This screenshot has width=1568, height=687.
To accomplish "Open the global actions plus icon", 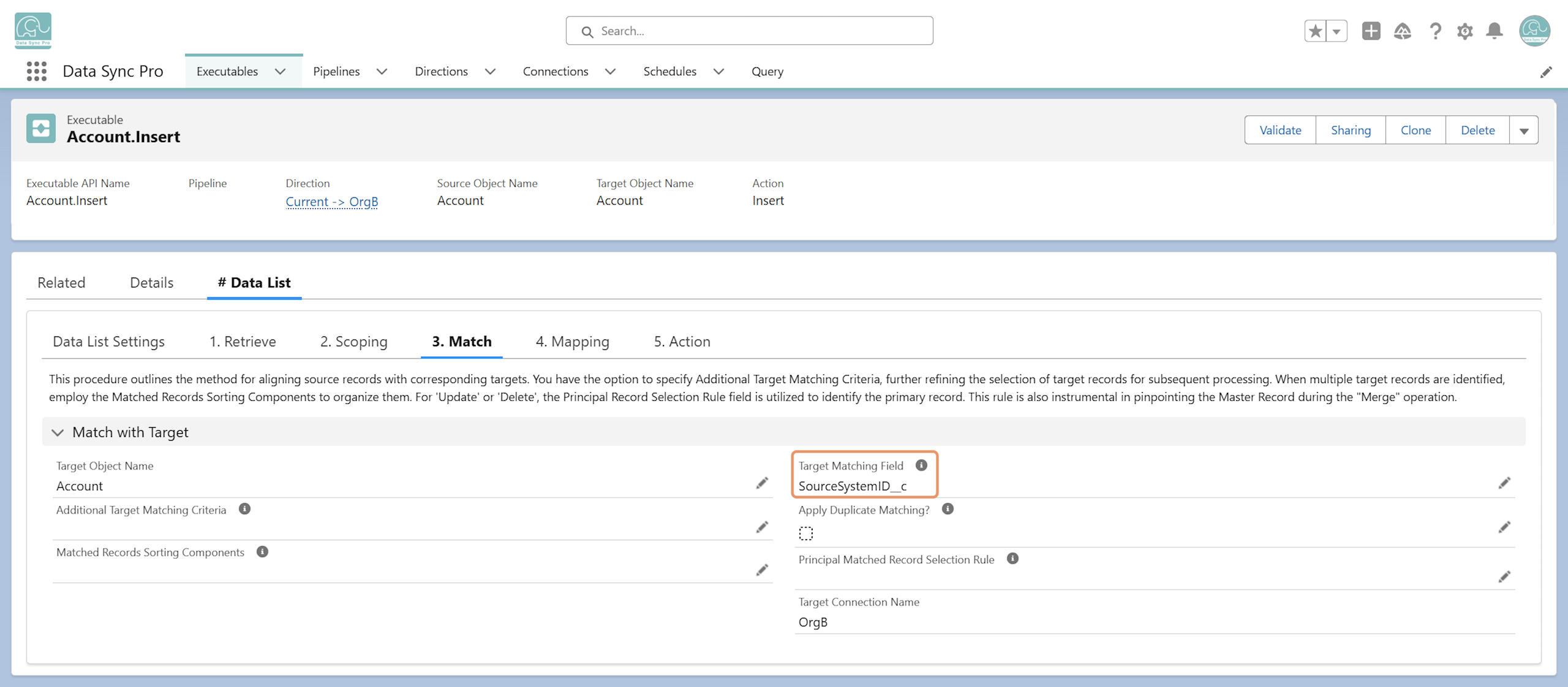I will 1371,31.
